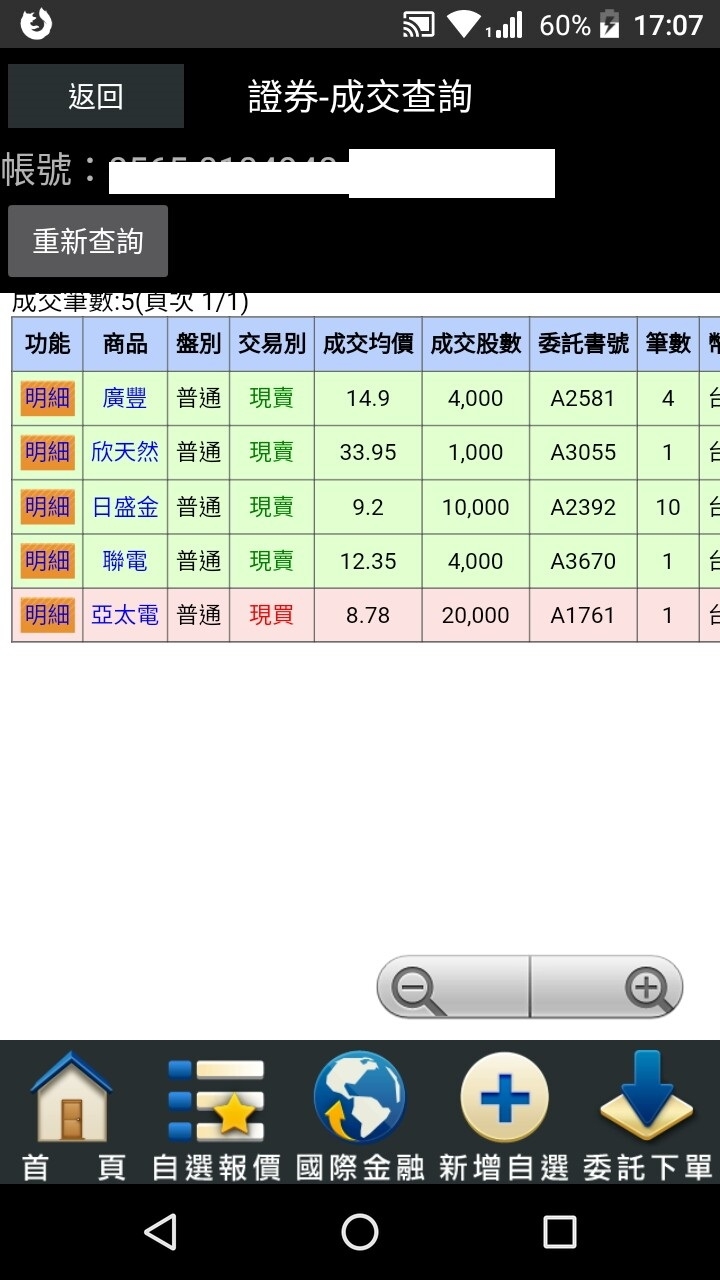Viewport: 720px width, 1280px height.
Task: Click the 委託書號 column header
Action: (583, 344)
